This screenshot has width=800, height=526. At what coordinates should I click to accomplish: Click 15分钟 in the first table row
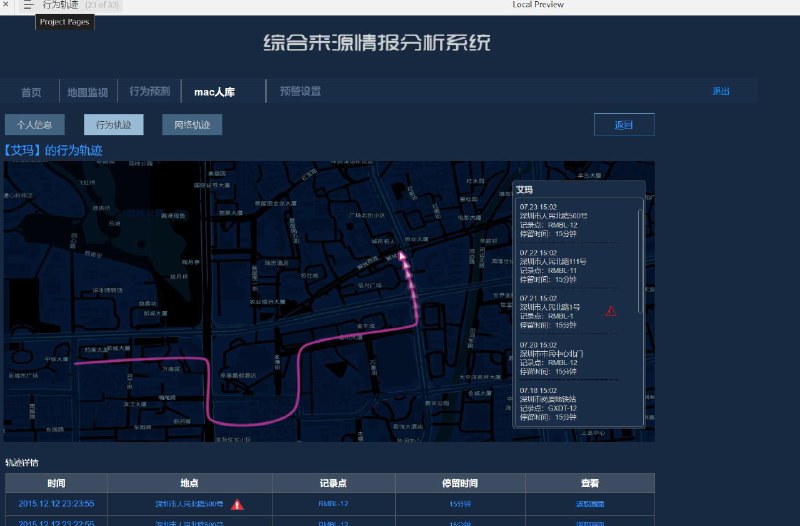pyautogui.click(x=460, y=504)
